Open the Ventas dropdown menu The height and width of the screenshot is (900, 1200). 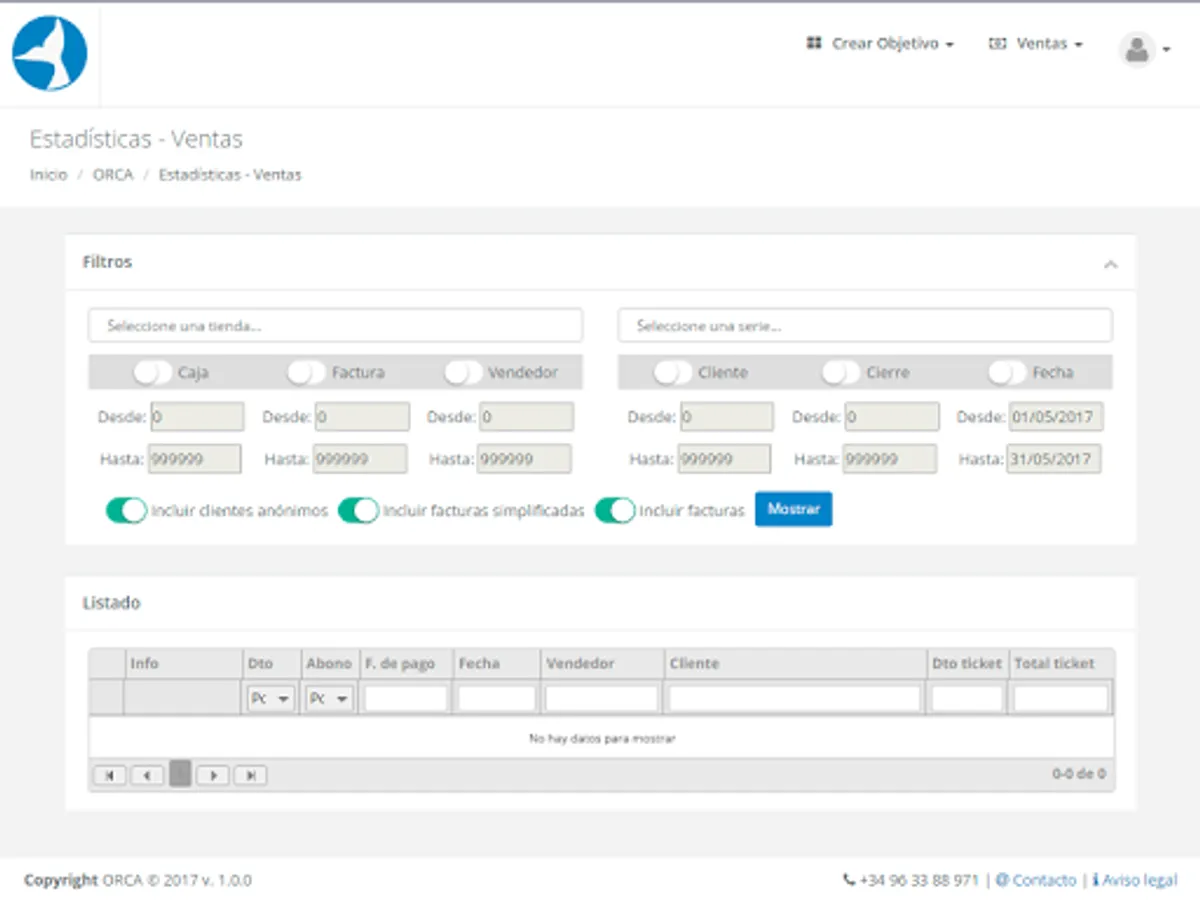coord(1036,45)
